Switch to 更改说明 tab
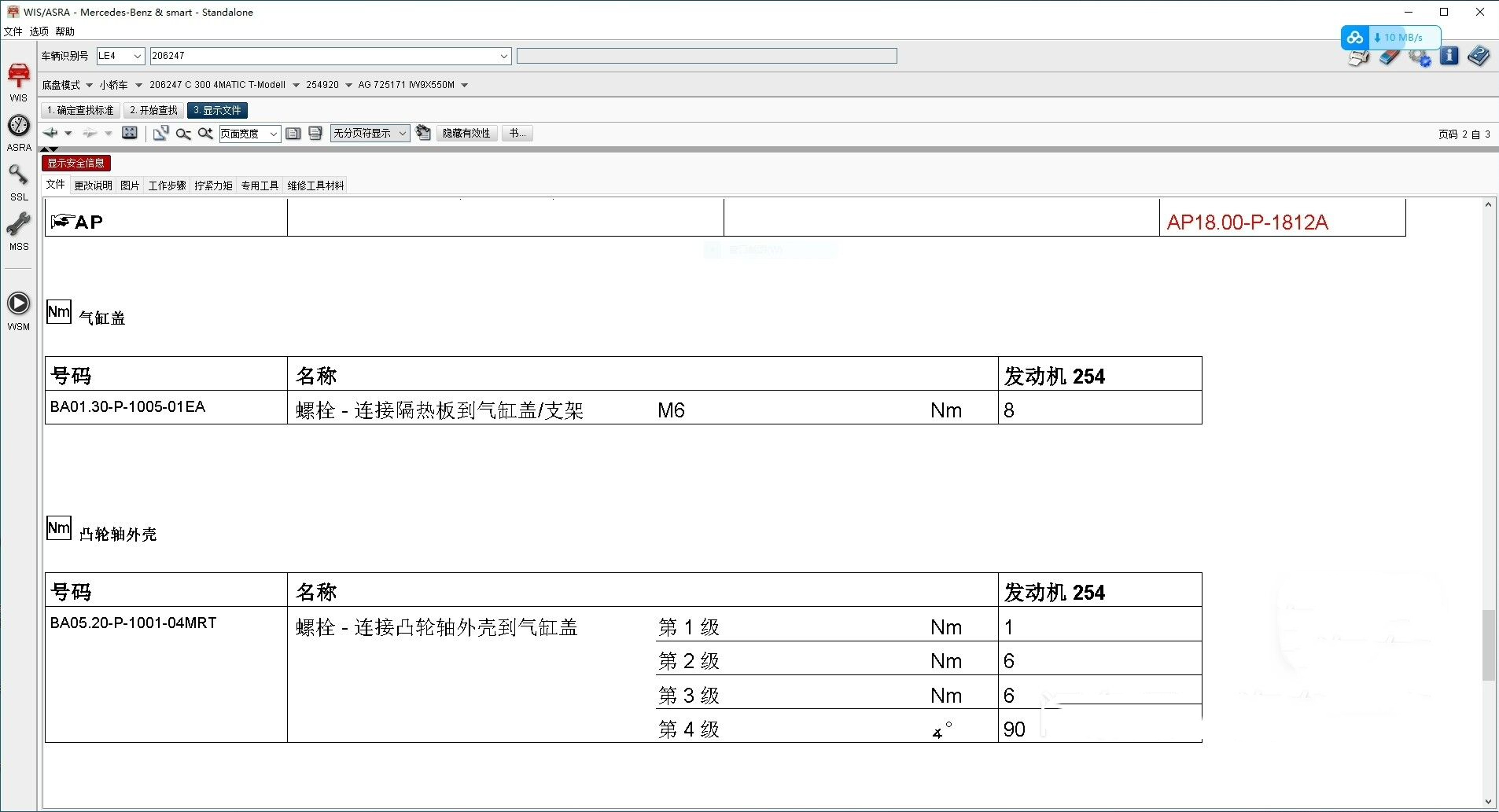1499x812 pixels. 94,186
